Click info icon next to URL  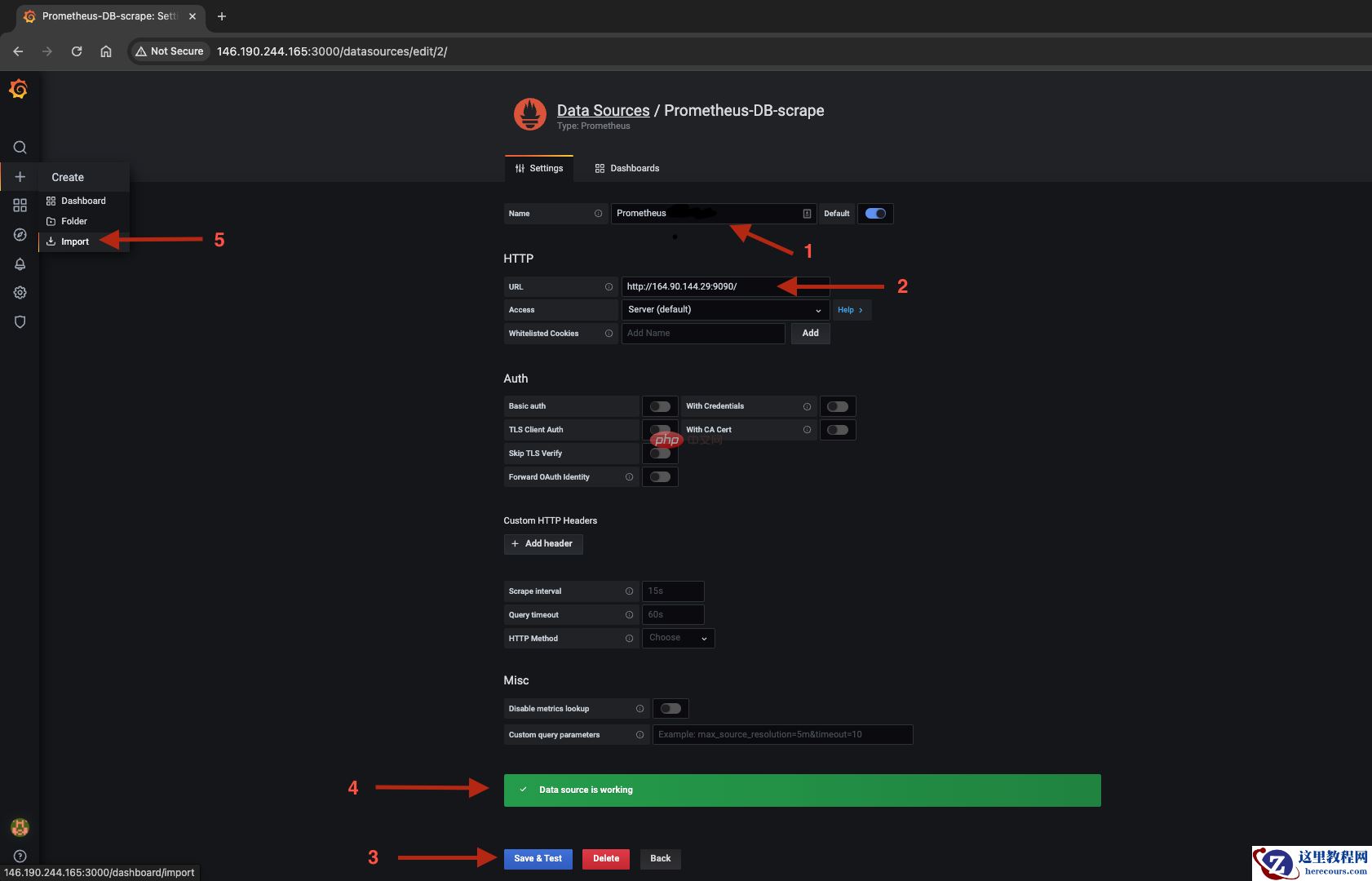[x=609, y=287]
